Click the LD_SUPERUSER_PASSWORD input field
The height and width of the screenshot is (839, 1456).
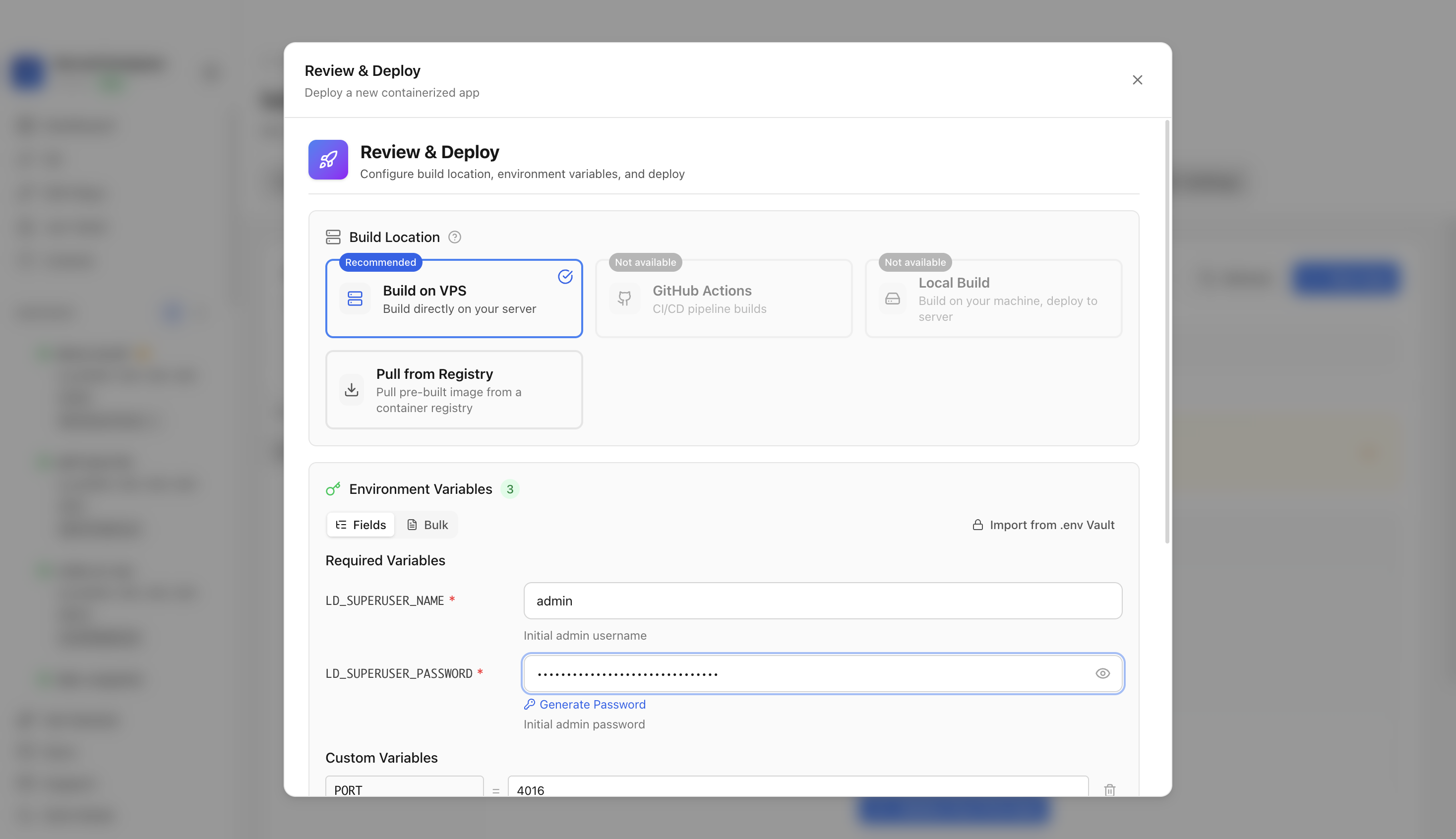click(x=823, y=673)
